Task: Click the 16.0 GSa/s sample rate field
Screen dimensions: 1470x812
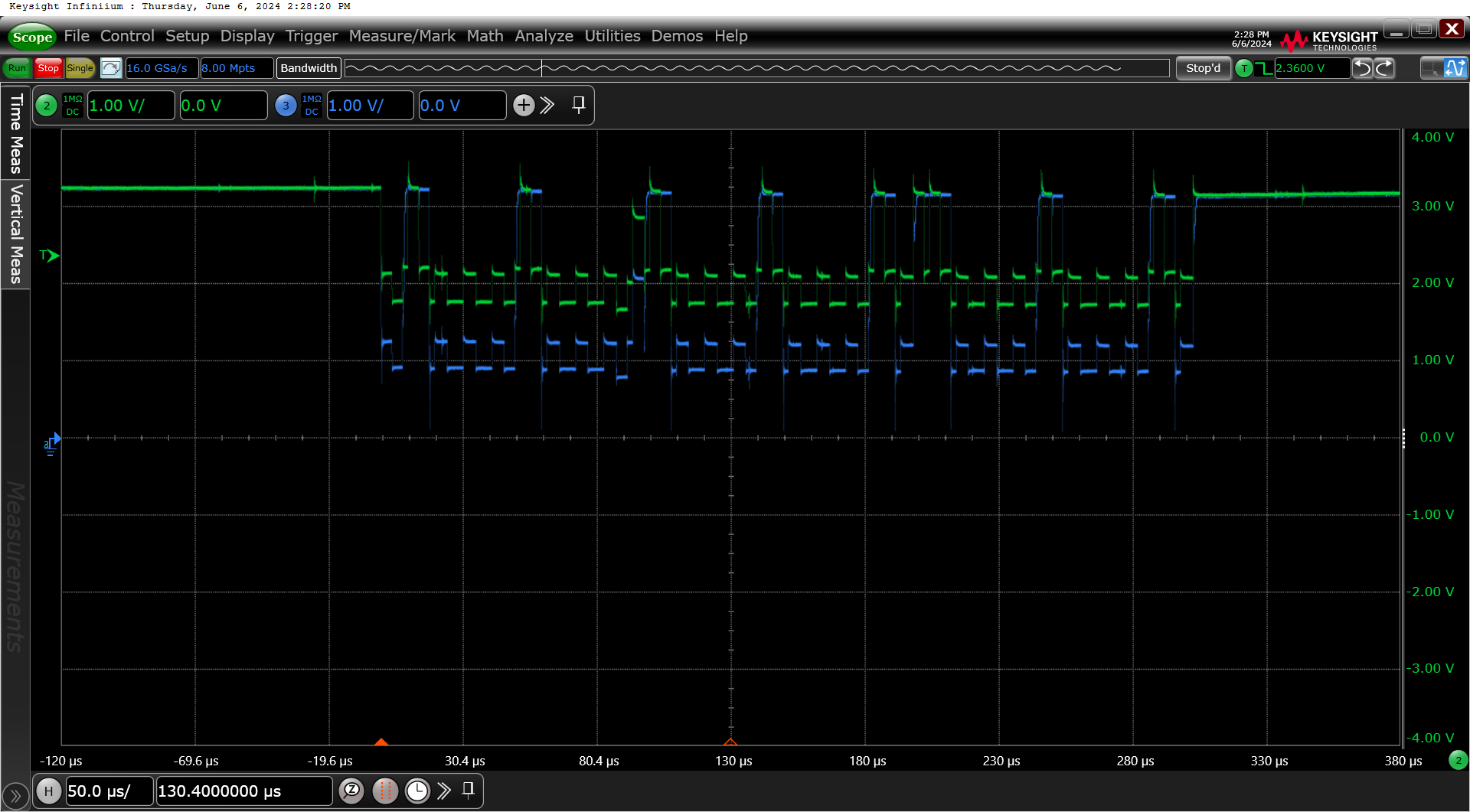Action: 162,68
